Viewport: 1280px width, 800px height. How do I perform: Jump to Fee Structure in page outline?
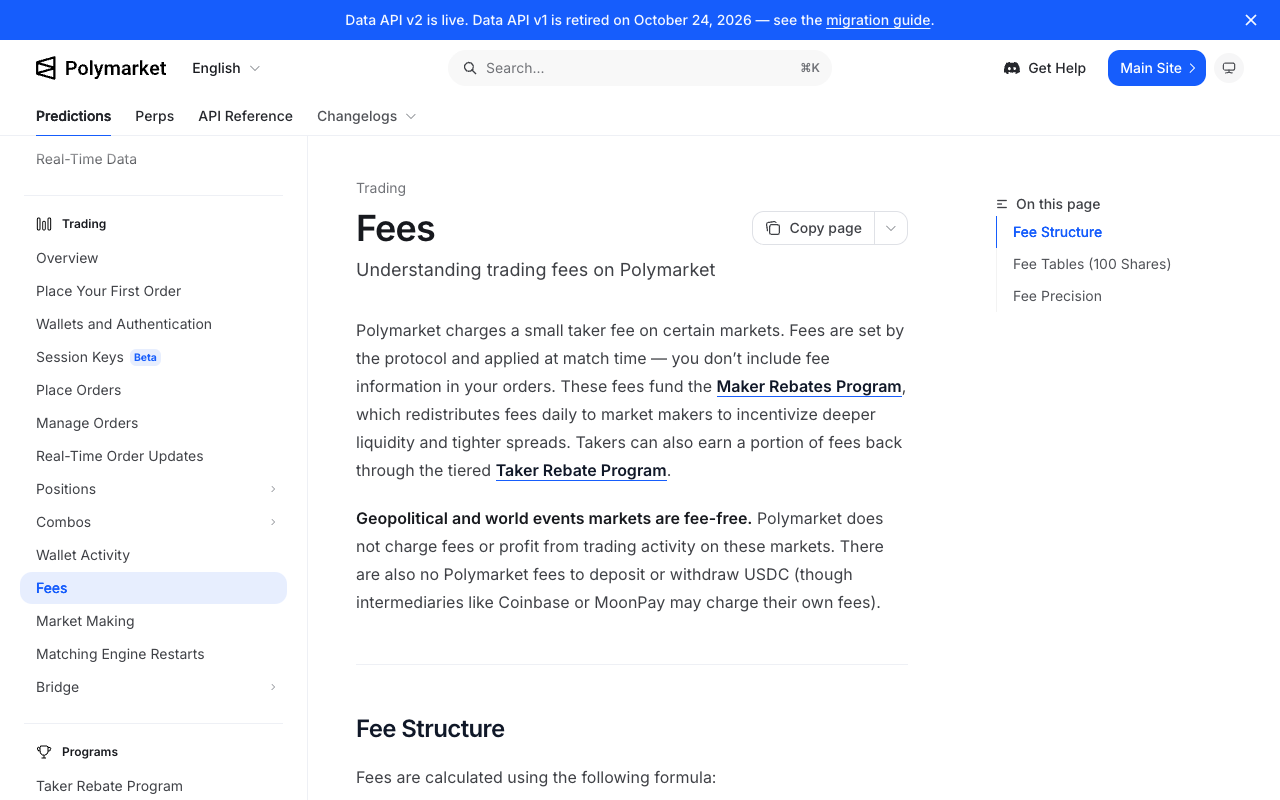[x=1057, y=232]
